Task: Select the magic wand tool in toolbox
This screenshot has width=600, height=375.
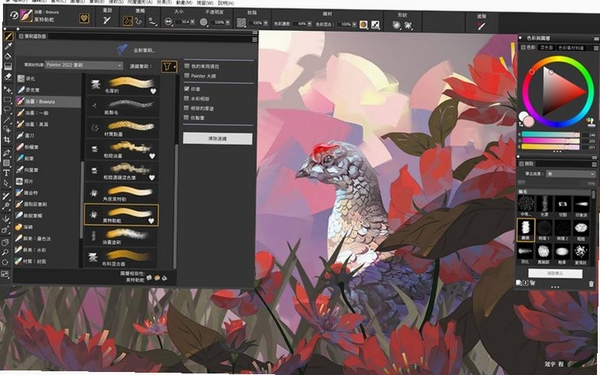Action: point(7,121)
